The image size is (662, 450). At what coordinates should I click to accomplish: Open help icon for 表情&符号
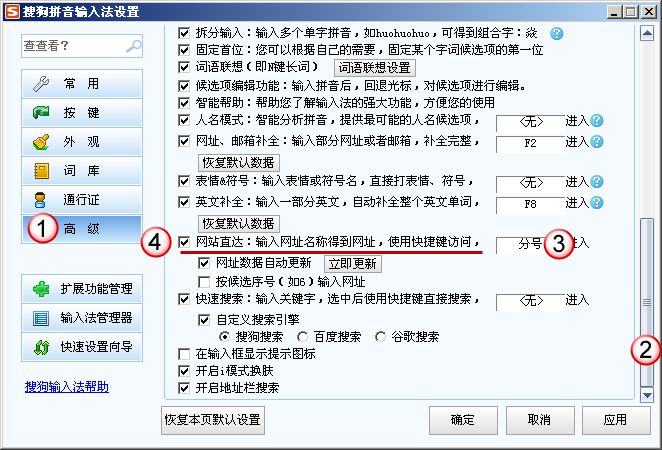(x=597, y=182)
